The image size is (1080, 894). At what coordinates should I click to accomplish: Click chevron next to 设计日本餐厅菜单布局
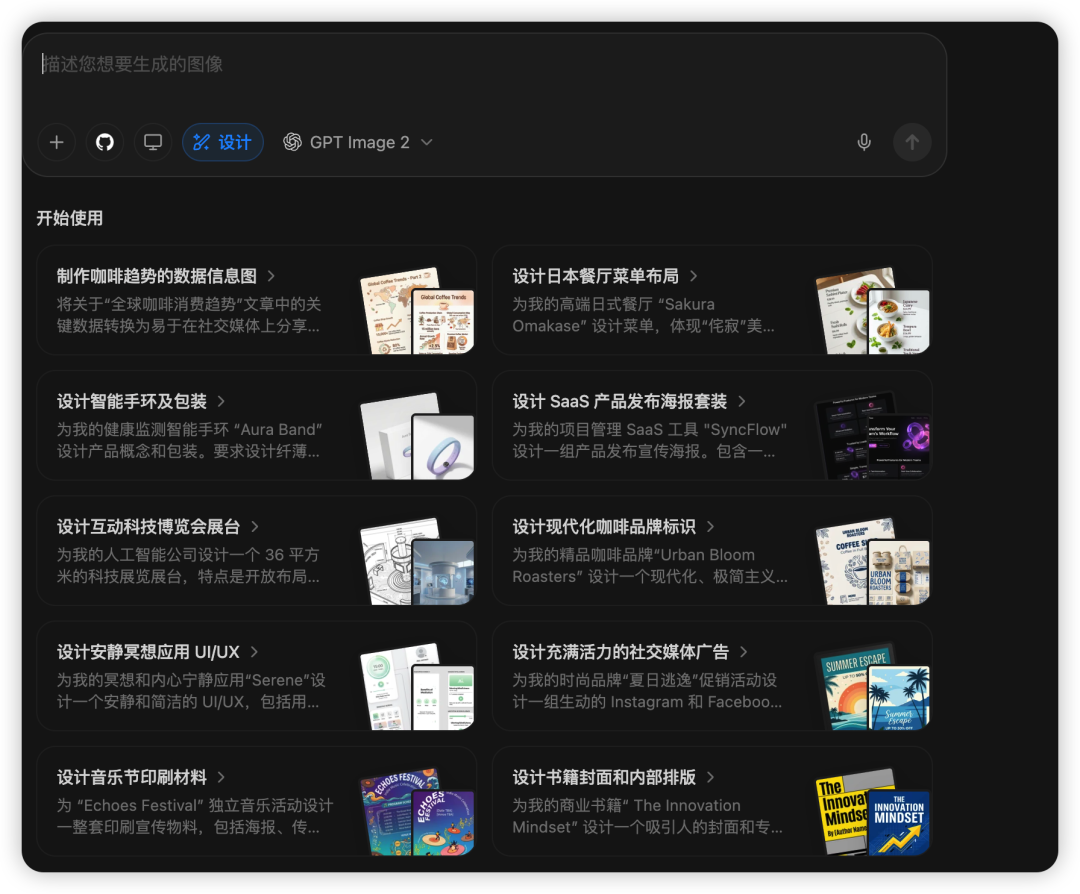694,276
